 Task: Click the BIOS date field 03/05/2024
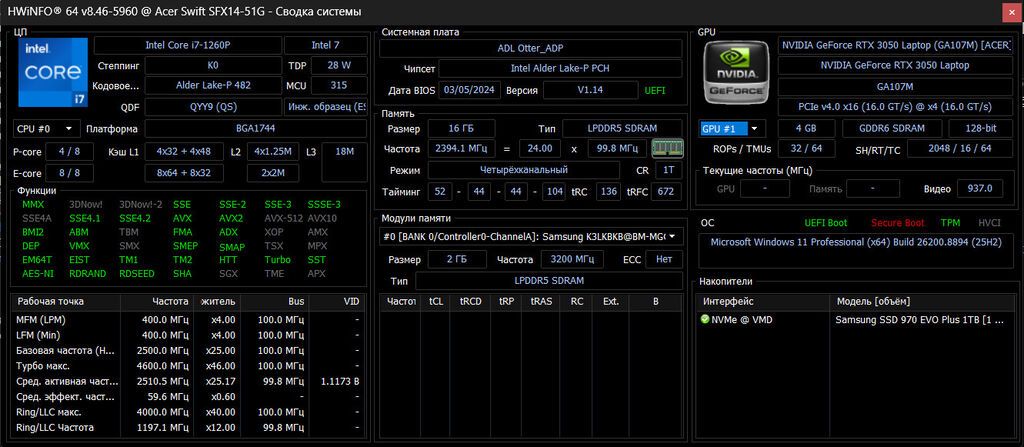point(469,90)
